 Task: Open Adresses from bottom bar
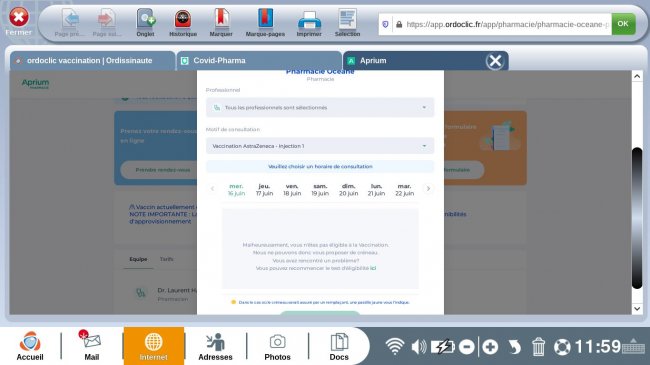[x=215, y=346]
